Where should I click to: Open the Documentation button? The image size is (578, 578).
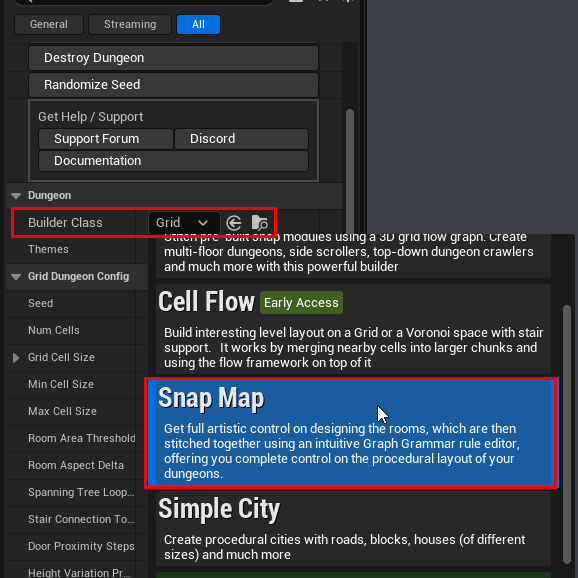(x=173, y=161)
